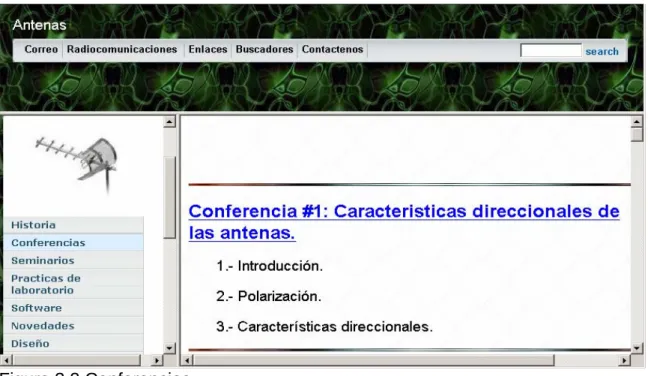The height and width of the screenshot is (376, 648).
Task: Go to Buscadores in the navigation bar
Action: [264, 49]
